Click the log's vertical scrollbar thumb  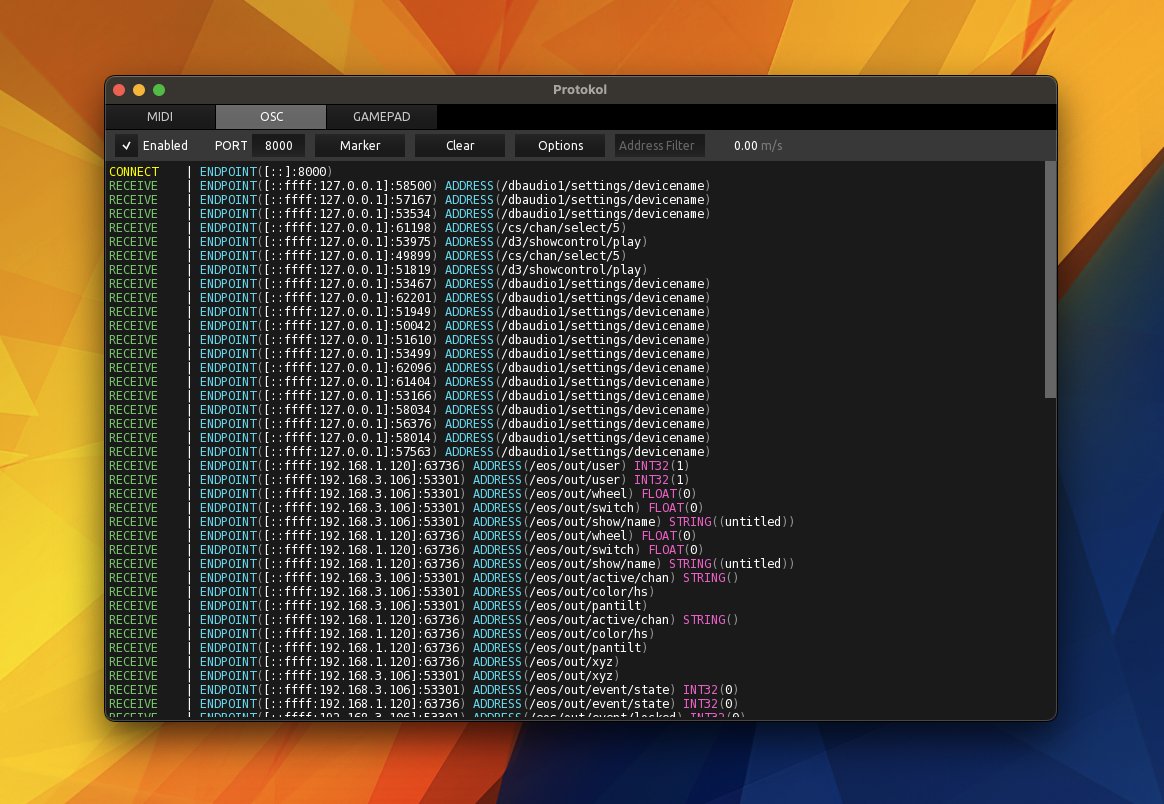click(x=1050, y=279)
